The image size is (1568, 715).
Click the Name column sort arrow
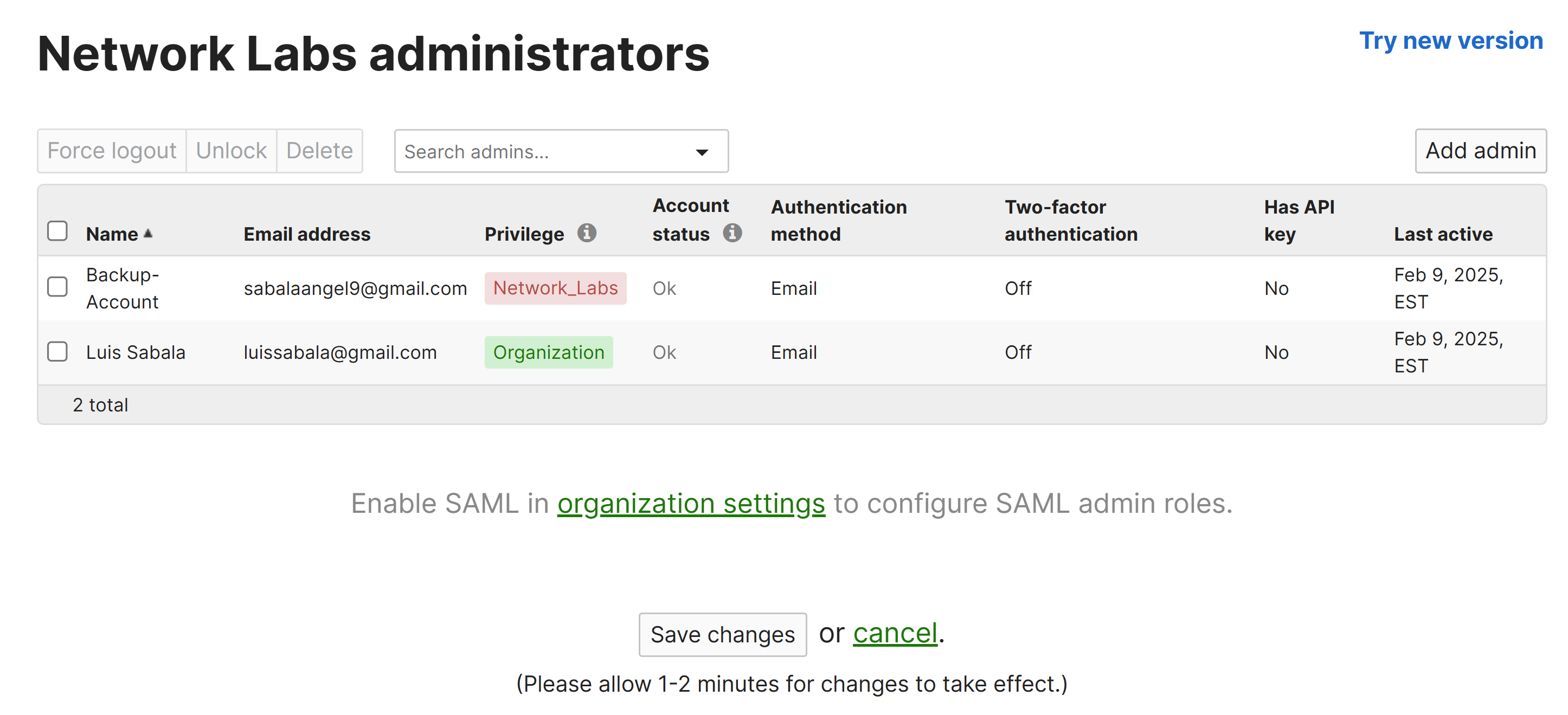148,234
